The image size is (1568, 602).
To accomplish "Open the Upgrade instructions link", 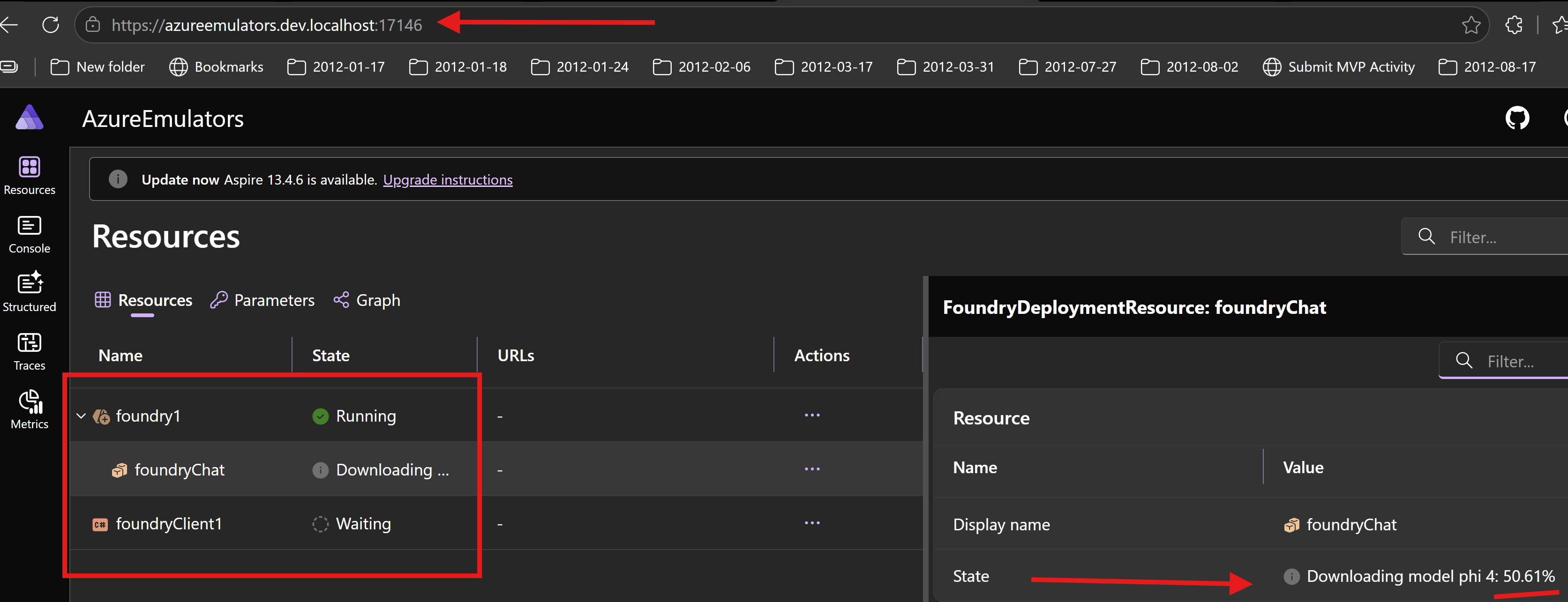I will [x=447, y=180].
